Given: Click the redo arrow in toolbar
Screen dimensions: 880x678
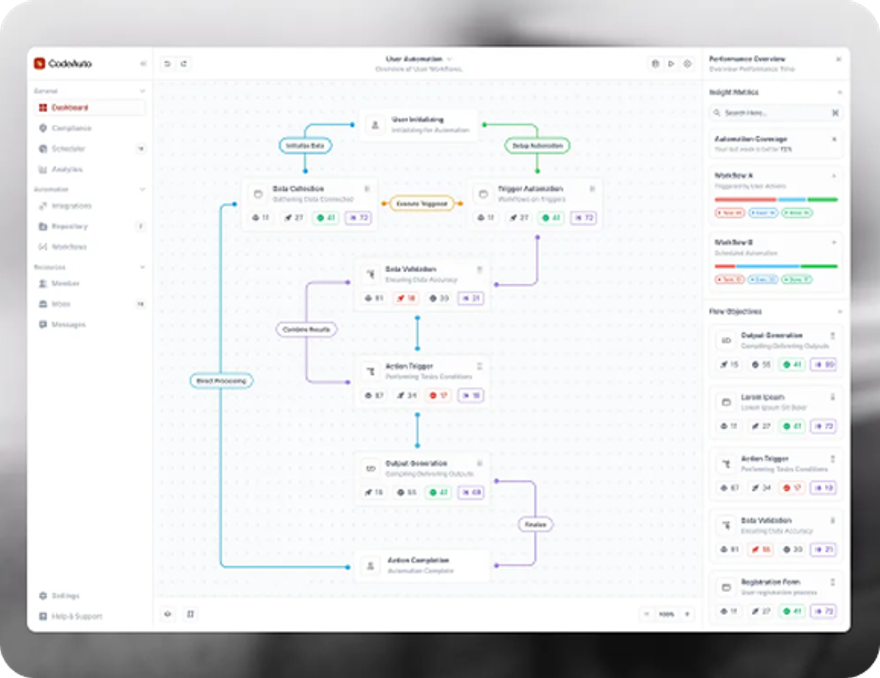Looking at the screenshot, I should click(x=184, y=63).
